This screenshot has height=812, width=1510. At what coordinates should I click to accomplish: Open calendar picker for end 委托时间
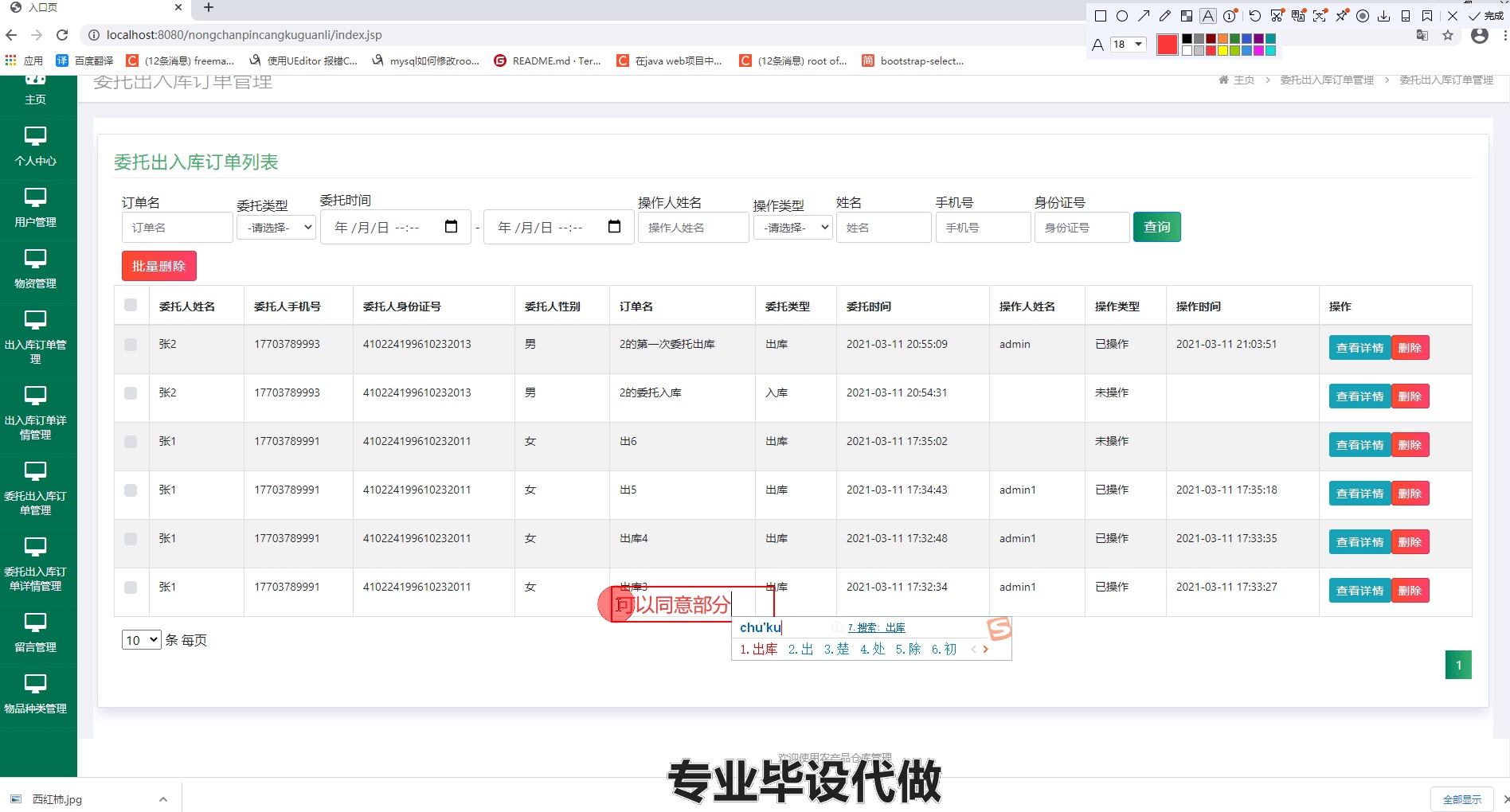614,227
